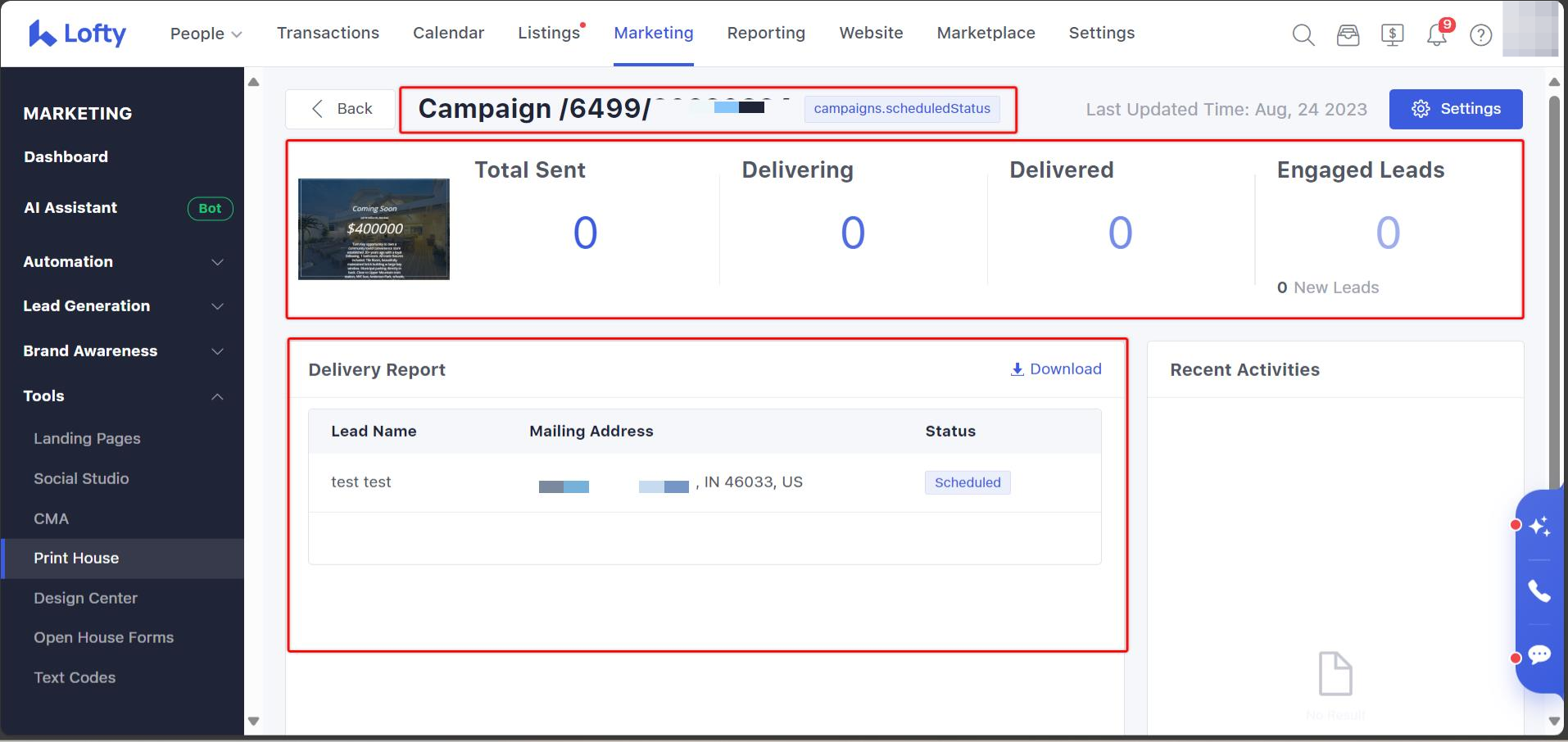Open the Transactions menu item
The height and width of the screenshot is (742, 1568).
coord(328,33)
